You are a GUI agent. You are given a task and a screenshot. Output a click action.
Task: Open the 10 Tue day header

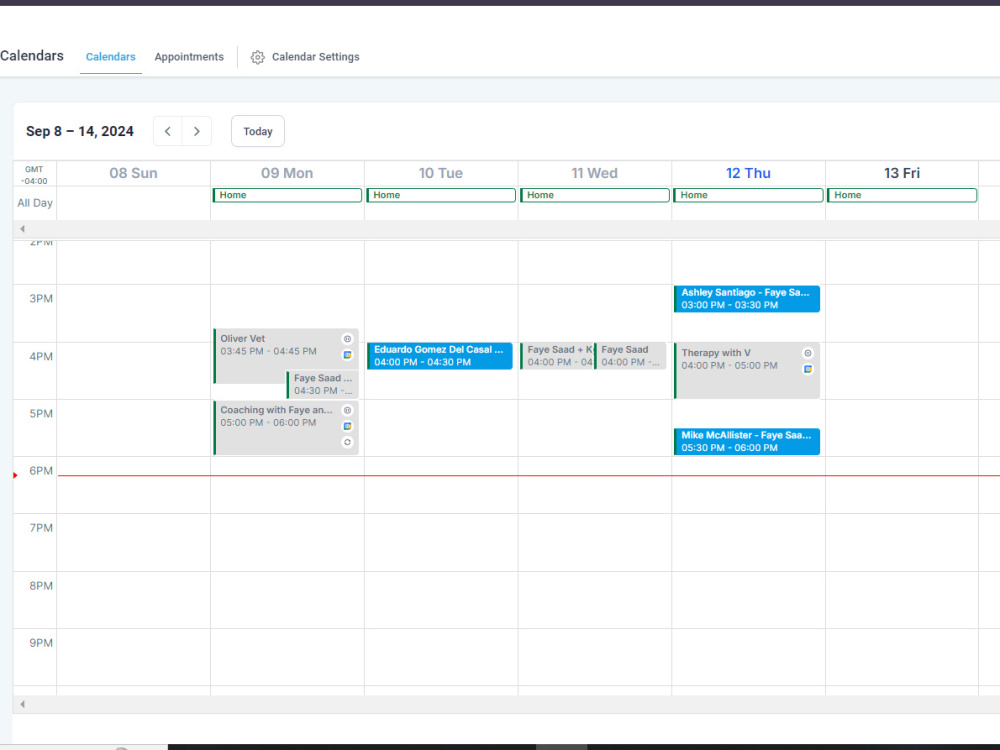[441, 173]
